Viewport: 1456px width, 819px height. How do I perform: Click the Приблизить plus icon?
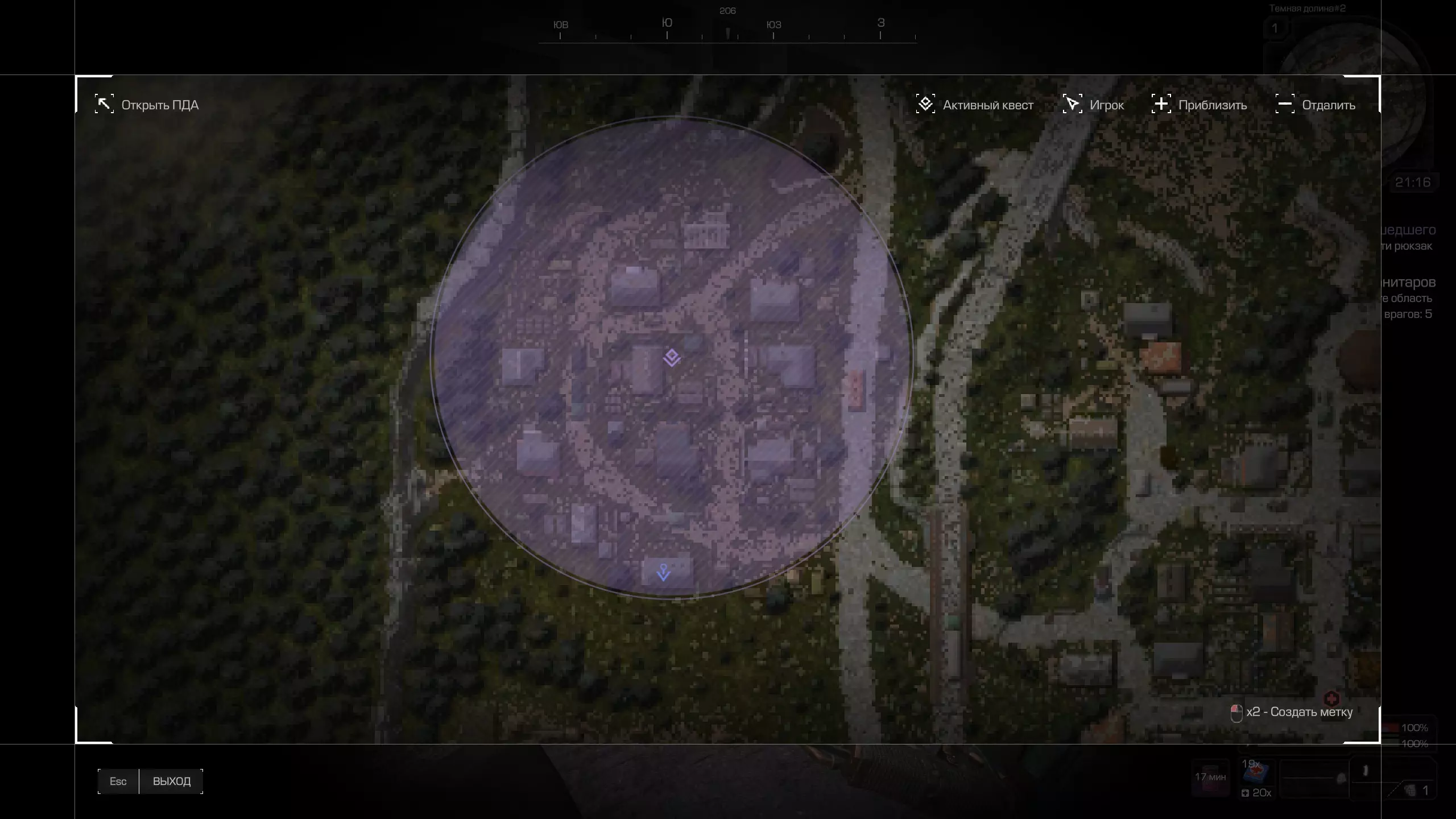point(1161,104)
